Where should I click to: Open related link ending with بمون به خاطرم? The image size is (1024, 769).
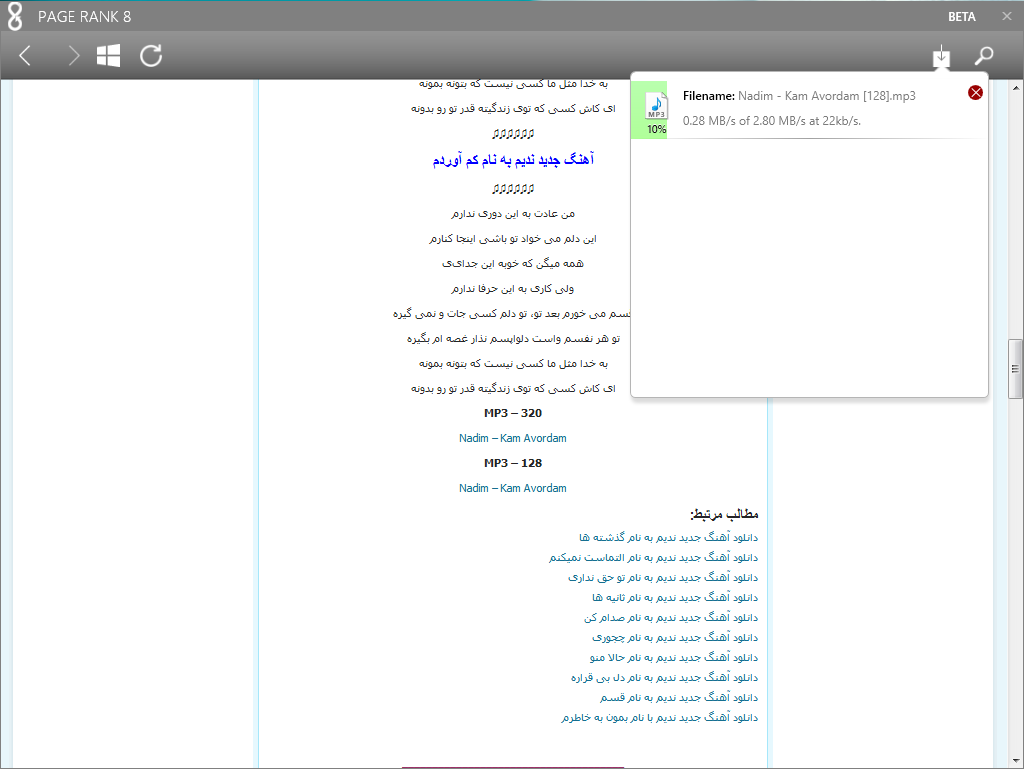[x=660, y=717]
